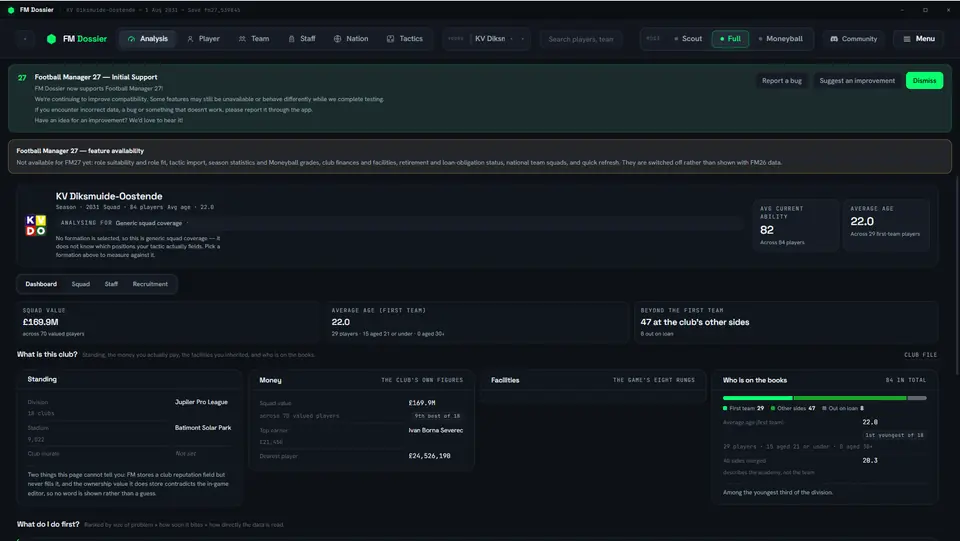The image size is (960, 541).
Task: Click the KVDO club crest
Action: (36, 225)
